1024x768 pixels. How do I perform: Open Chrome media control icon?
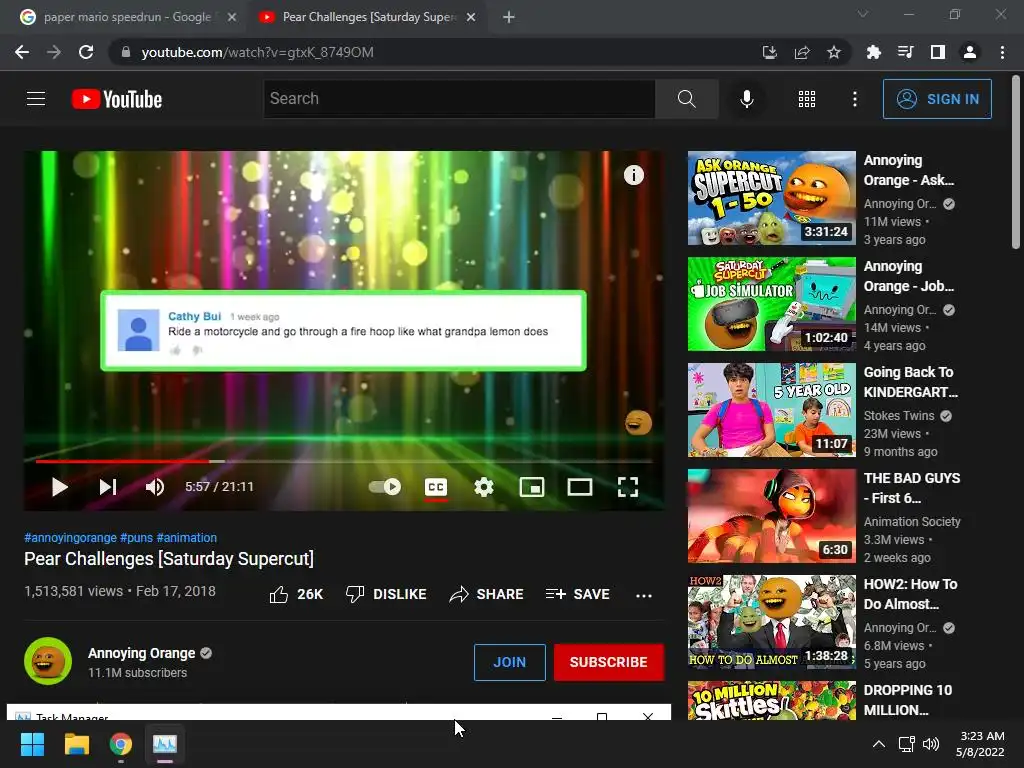(x=906, y=52)
